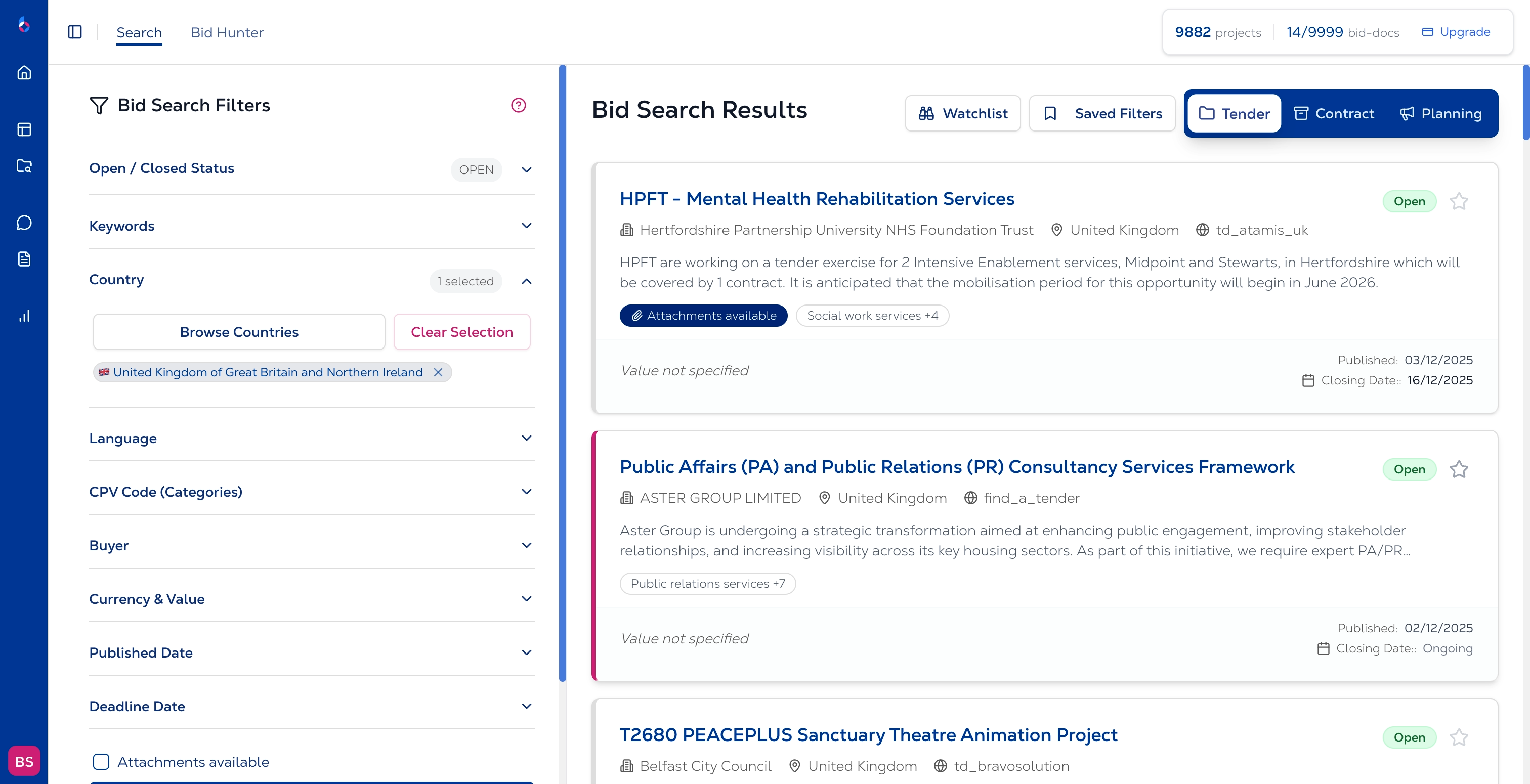
Task: Expand the CPV Code (Categories) filter
Action: click(x=526, y=491)
